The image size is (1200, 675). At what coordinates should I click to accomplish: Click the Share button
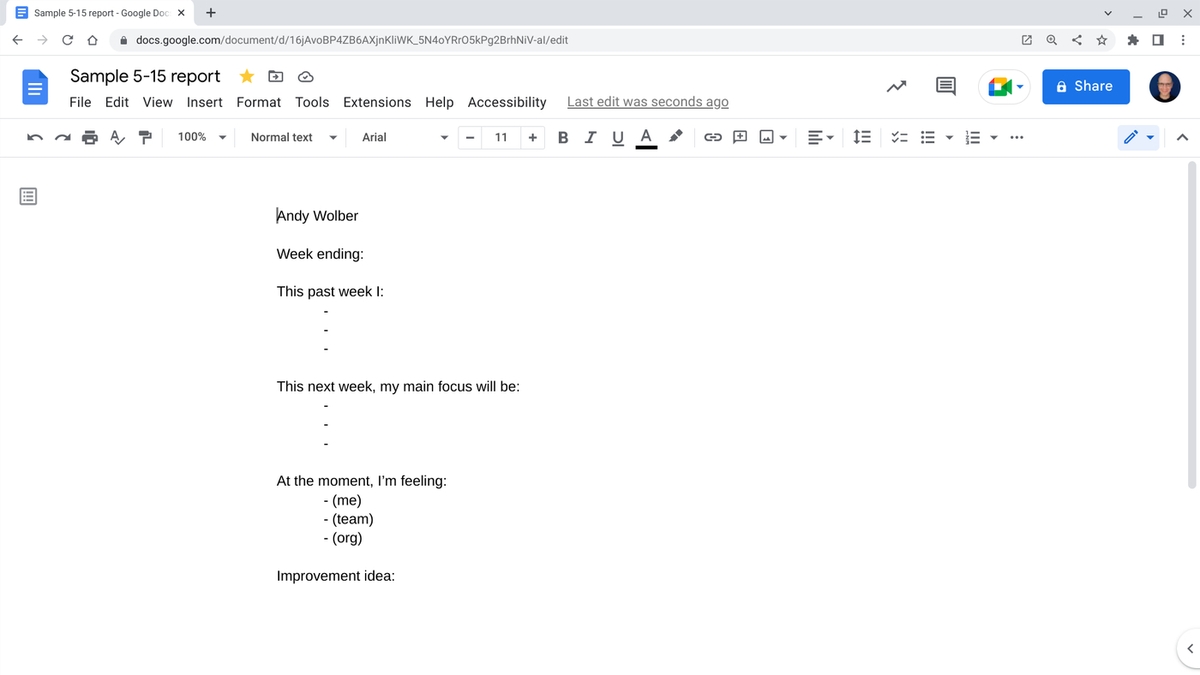click(x=1086, y=87)
